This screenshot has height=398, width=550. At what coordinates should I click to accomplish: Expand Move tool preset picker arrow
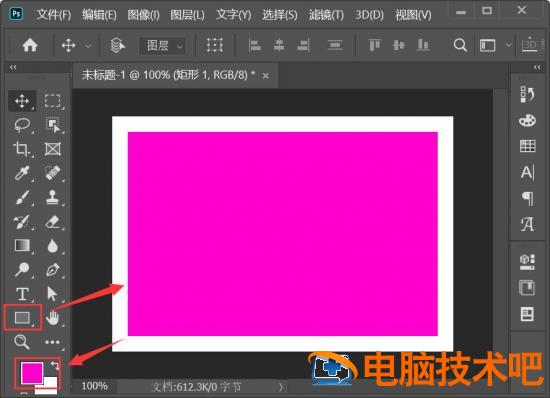pos(88,46)
